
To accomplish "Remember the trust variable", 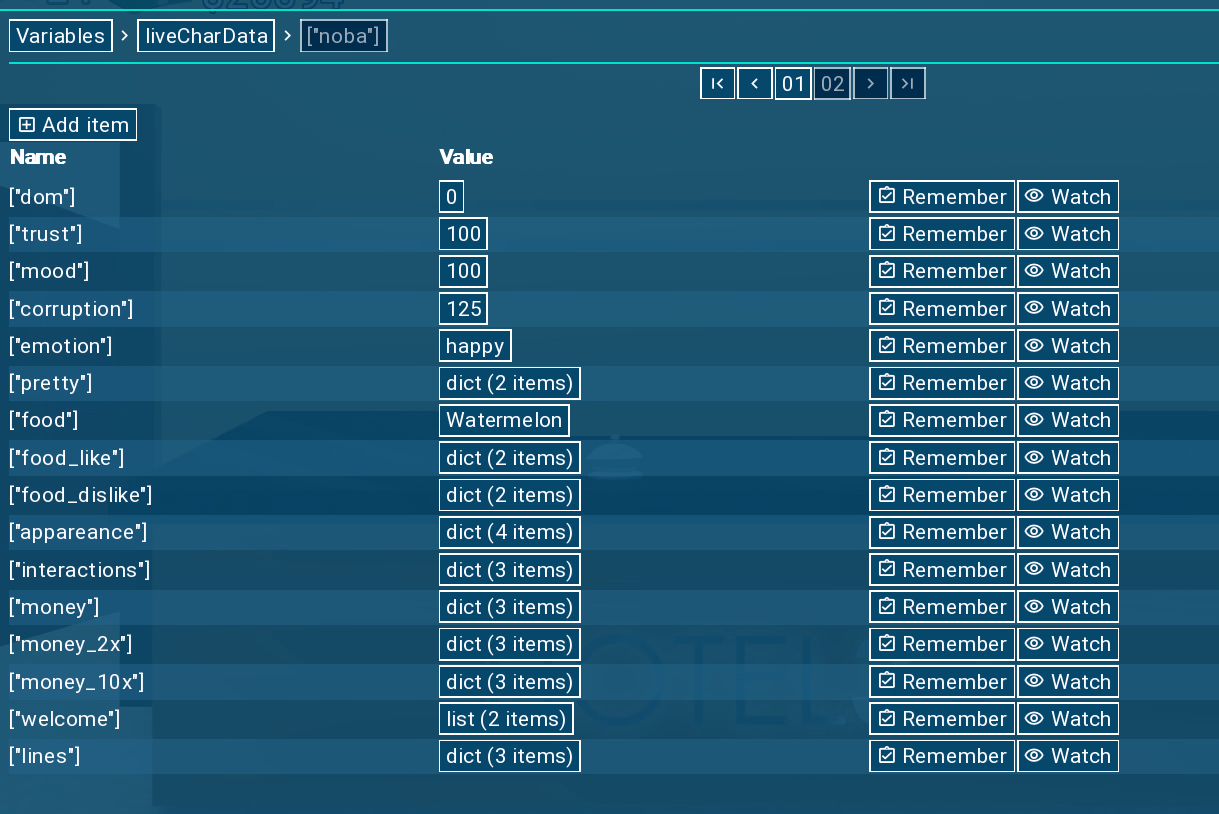I will coord(942,234).
